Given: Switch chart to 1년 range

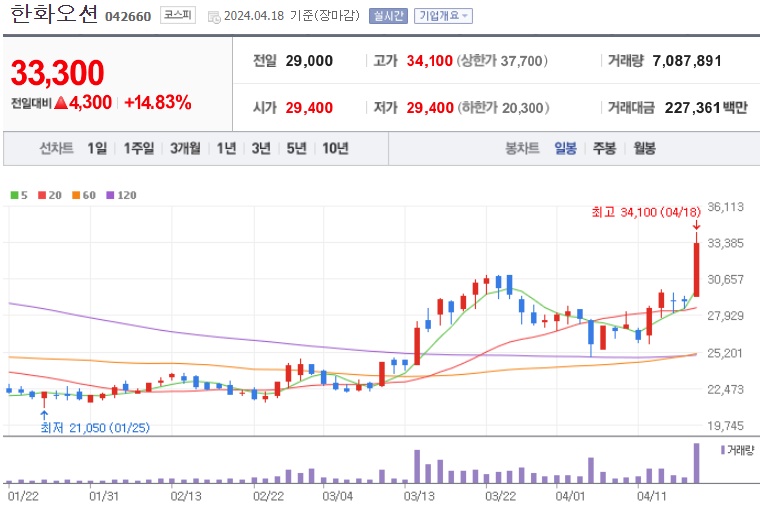Looking at the screenshot, I should pos(226,148).
